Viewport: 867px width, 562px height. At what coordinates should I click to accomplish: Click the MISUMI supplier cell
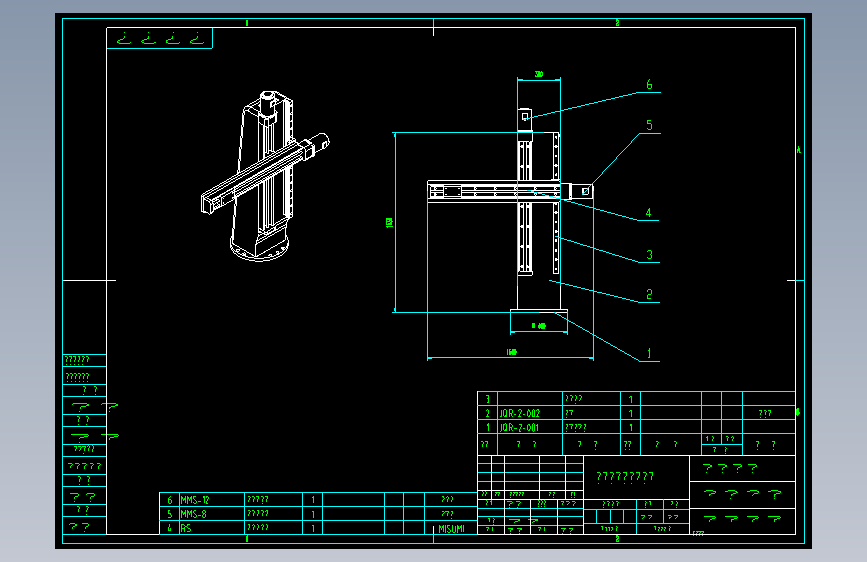coord(452,529)
